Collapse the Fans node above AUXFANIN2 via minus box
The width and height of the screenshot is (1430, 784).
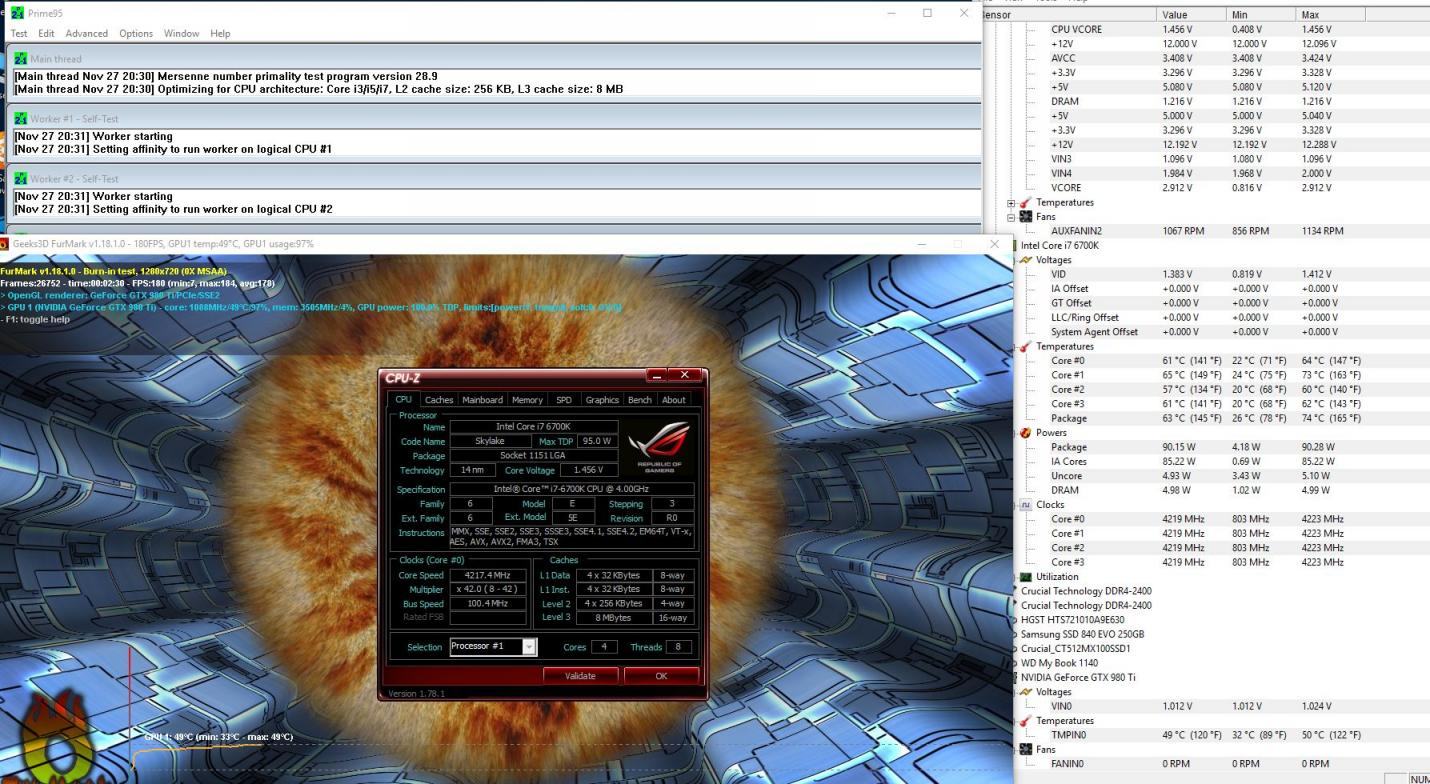[x=1011, y=217]
